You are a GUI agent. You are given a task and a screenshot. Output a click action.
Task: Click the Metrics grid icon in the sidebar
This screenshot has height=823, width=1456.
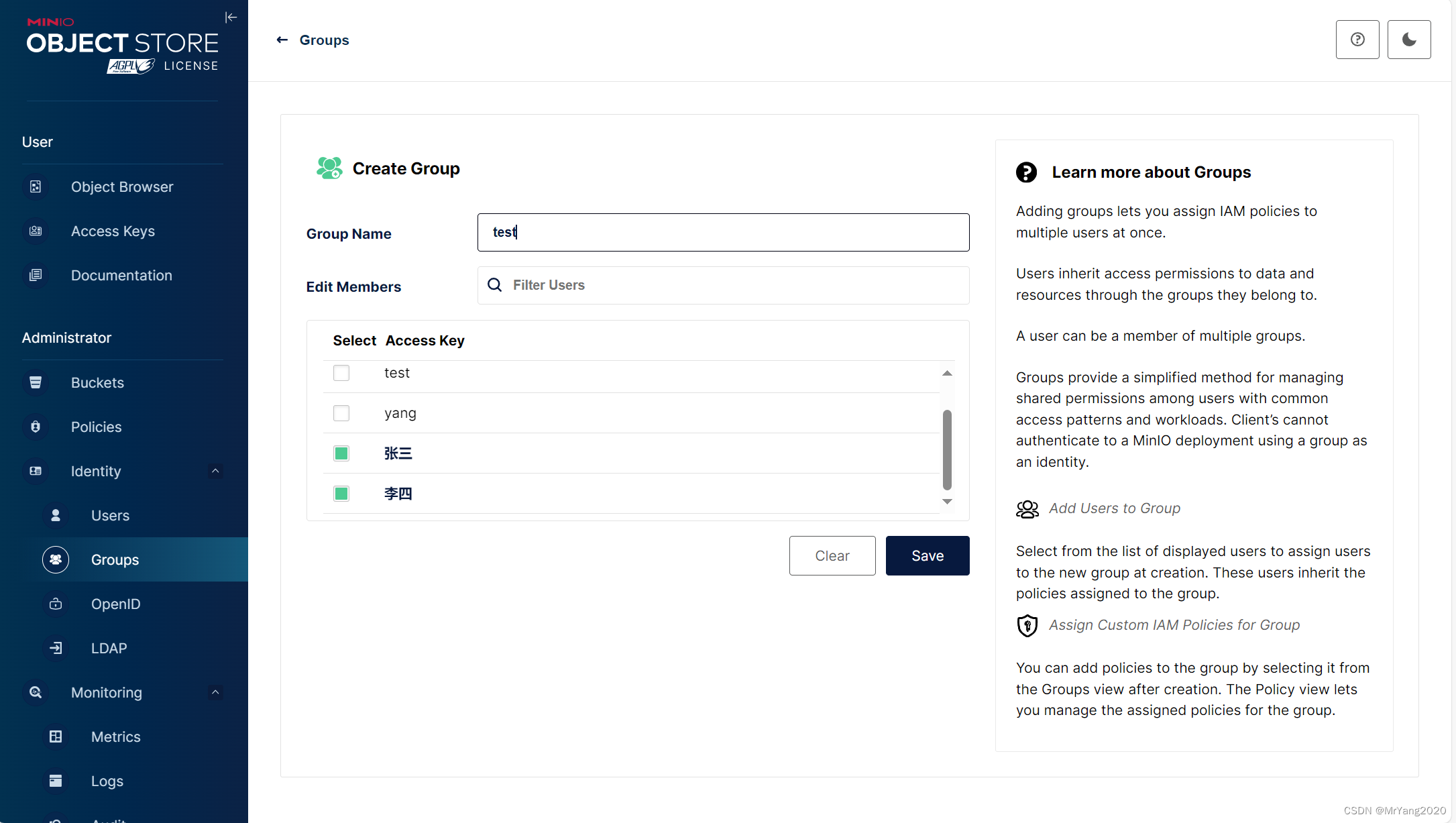56,736
